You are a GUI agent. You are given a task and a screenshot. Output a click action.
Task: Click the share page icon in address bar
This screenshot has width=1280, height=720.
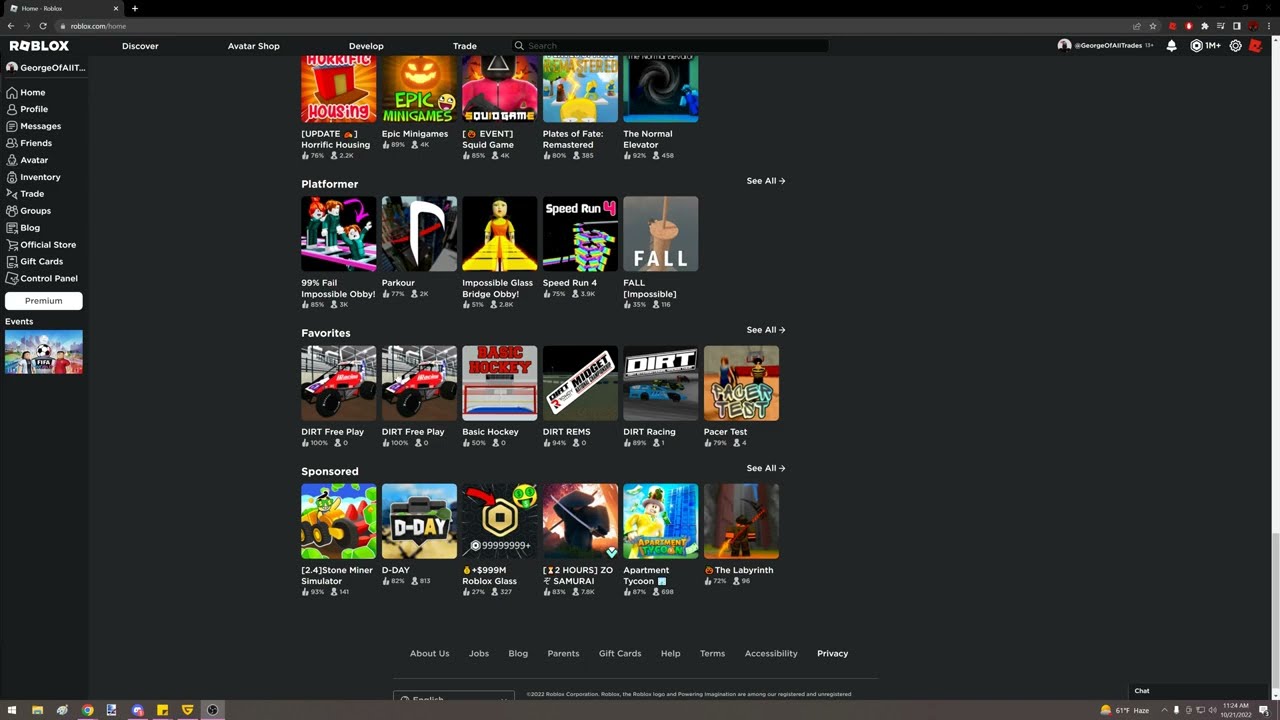(1136, 26)
